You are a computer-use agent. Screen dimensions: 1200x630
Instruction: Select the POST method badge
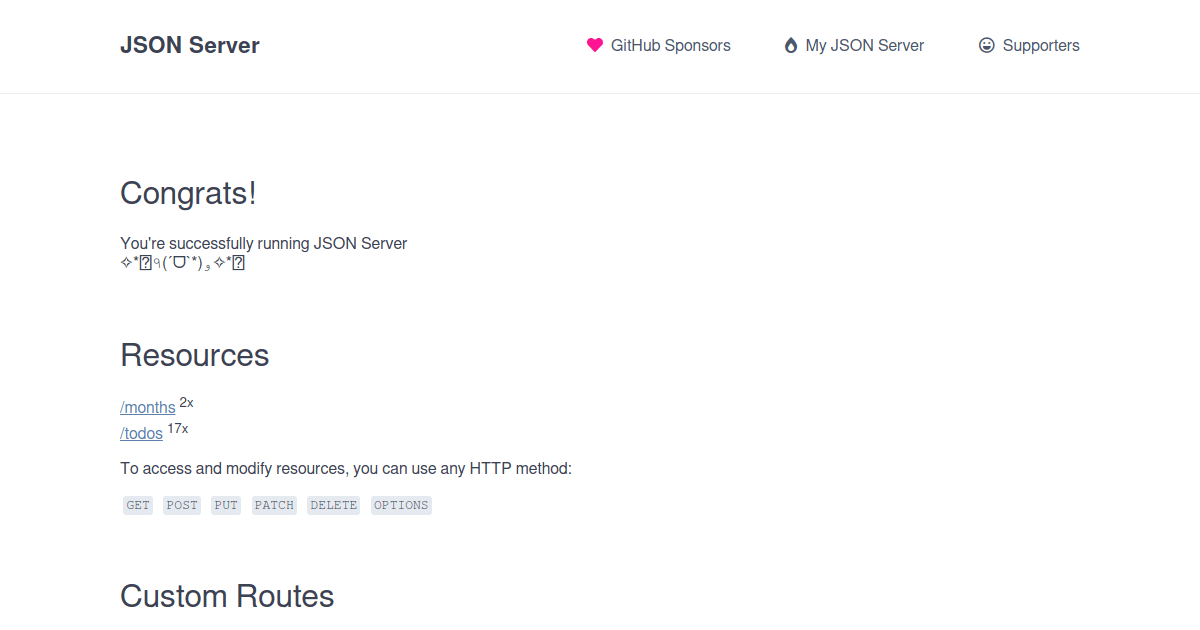click(181, 505)
